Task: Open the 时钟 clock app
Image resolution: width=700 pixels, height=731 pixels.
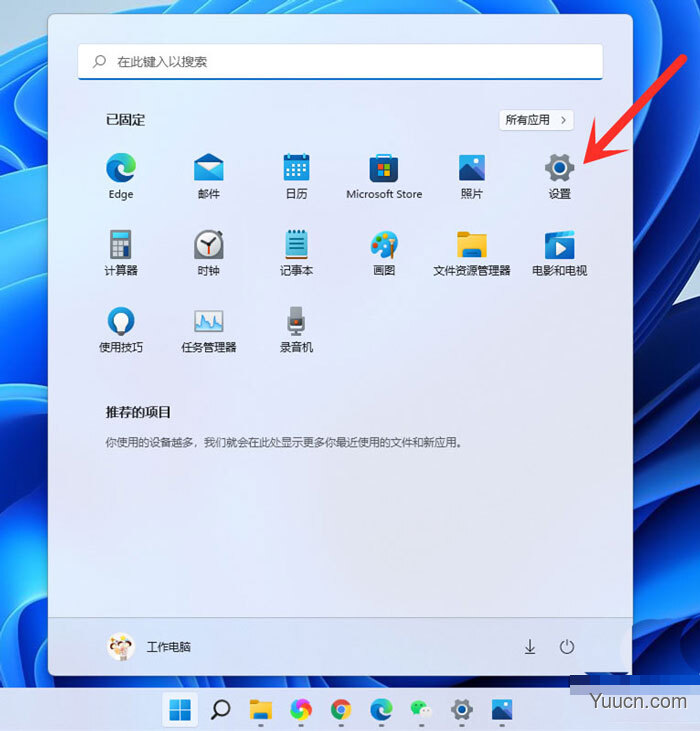Action: coord(208,253)
